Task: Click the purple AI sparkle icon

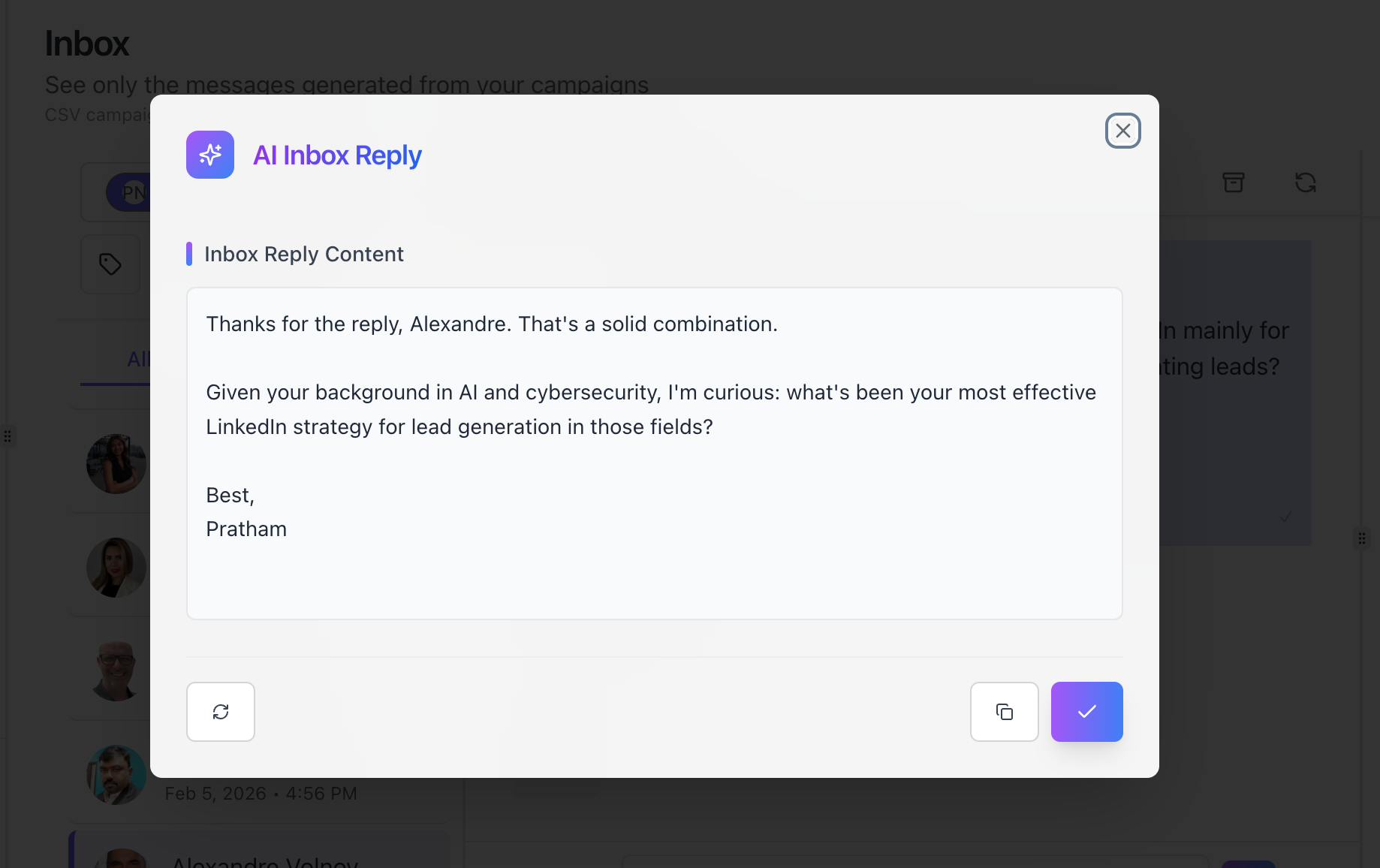Action: 210,155
